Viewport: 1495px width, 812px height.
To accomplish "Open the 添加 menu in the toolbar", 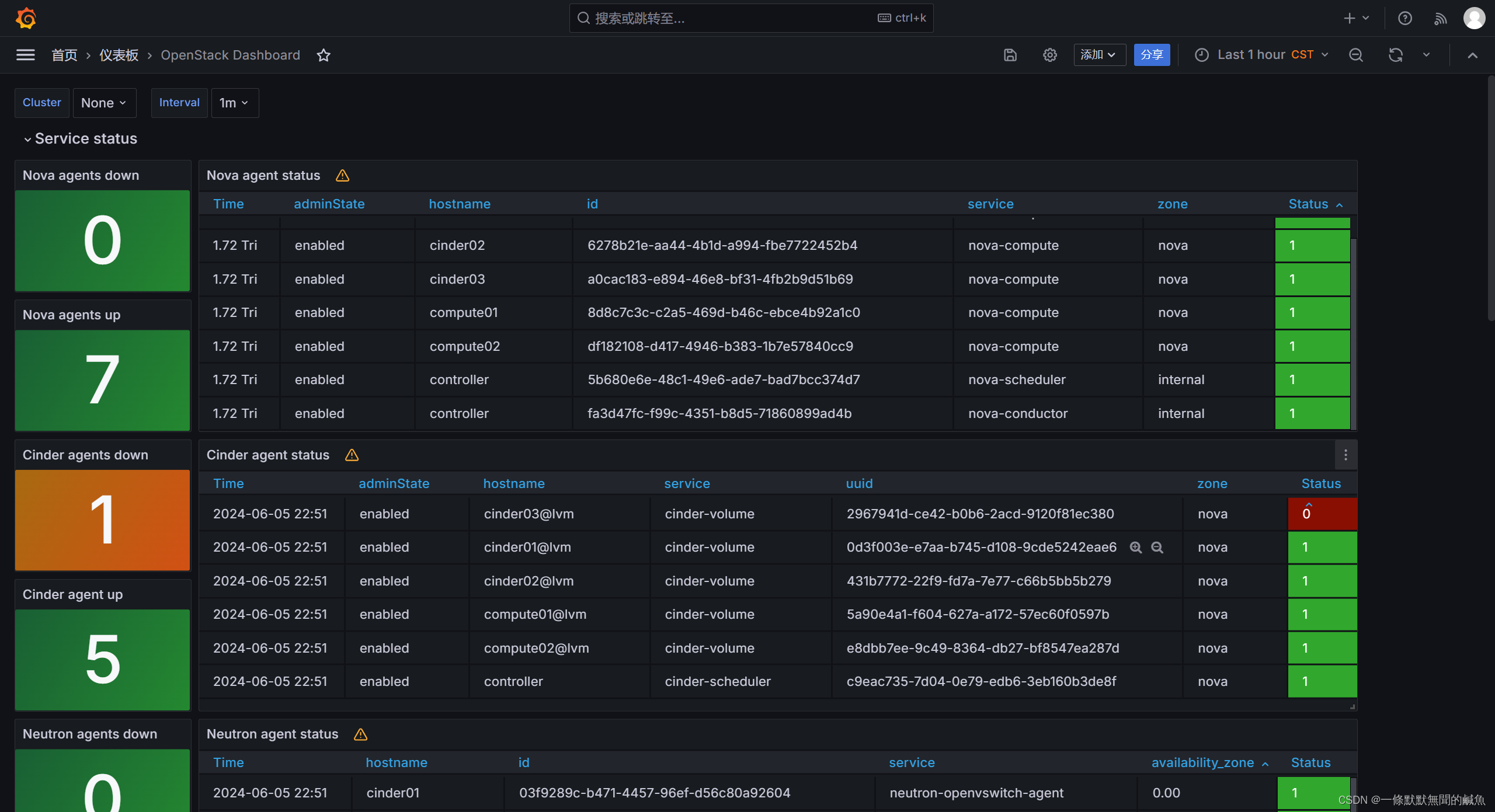I will click(1098, 55).
